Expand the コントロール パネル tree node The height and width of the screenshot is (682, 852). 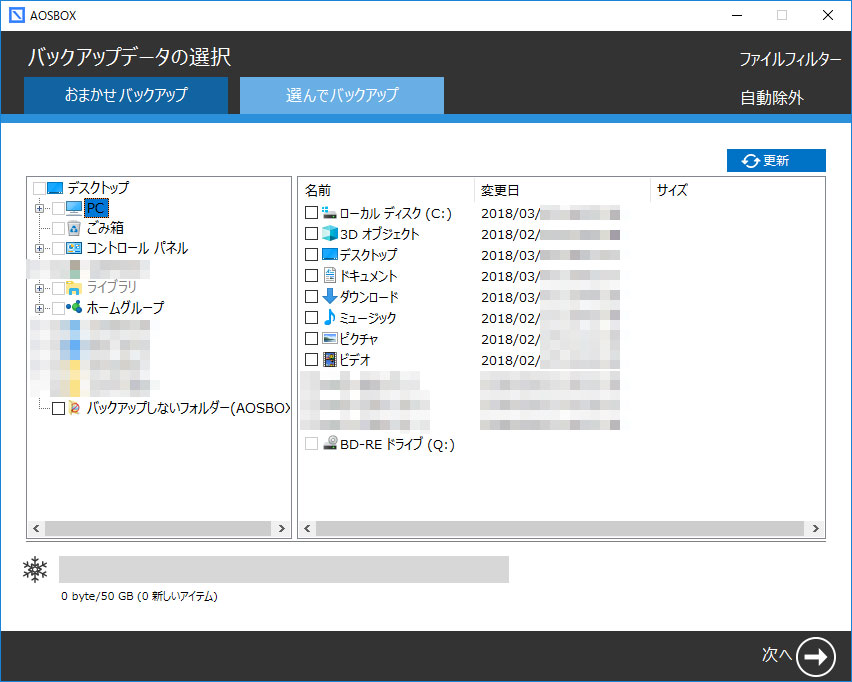39,248
